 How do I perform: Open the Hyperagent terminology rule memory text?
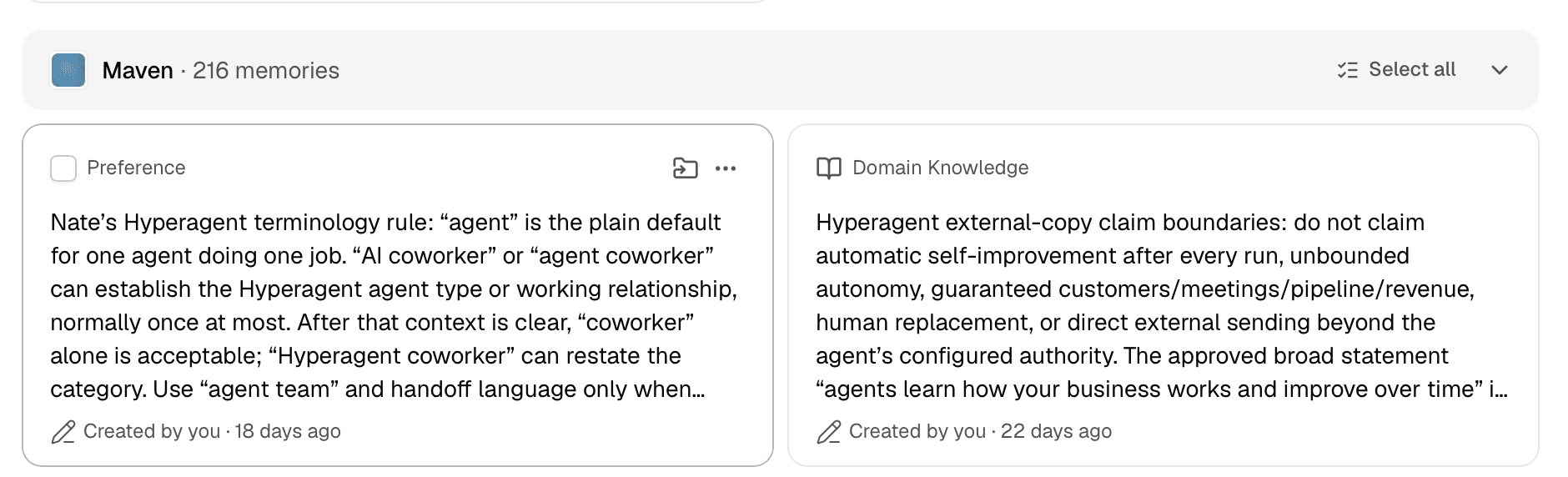[x=394, y=306]
